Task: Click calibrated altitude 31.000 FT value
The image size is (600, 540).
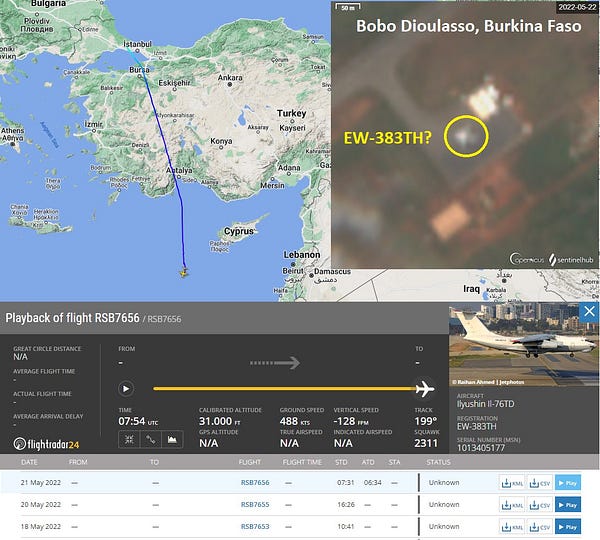Action: pos(220,421)
